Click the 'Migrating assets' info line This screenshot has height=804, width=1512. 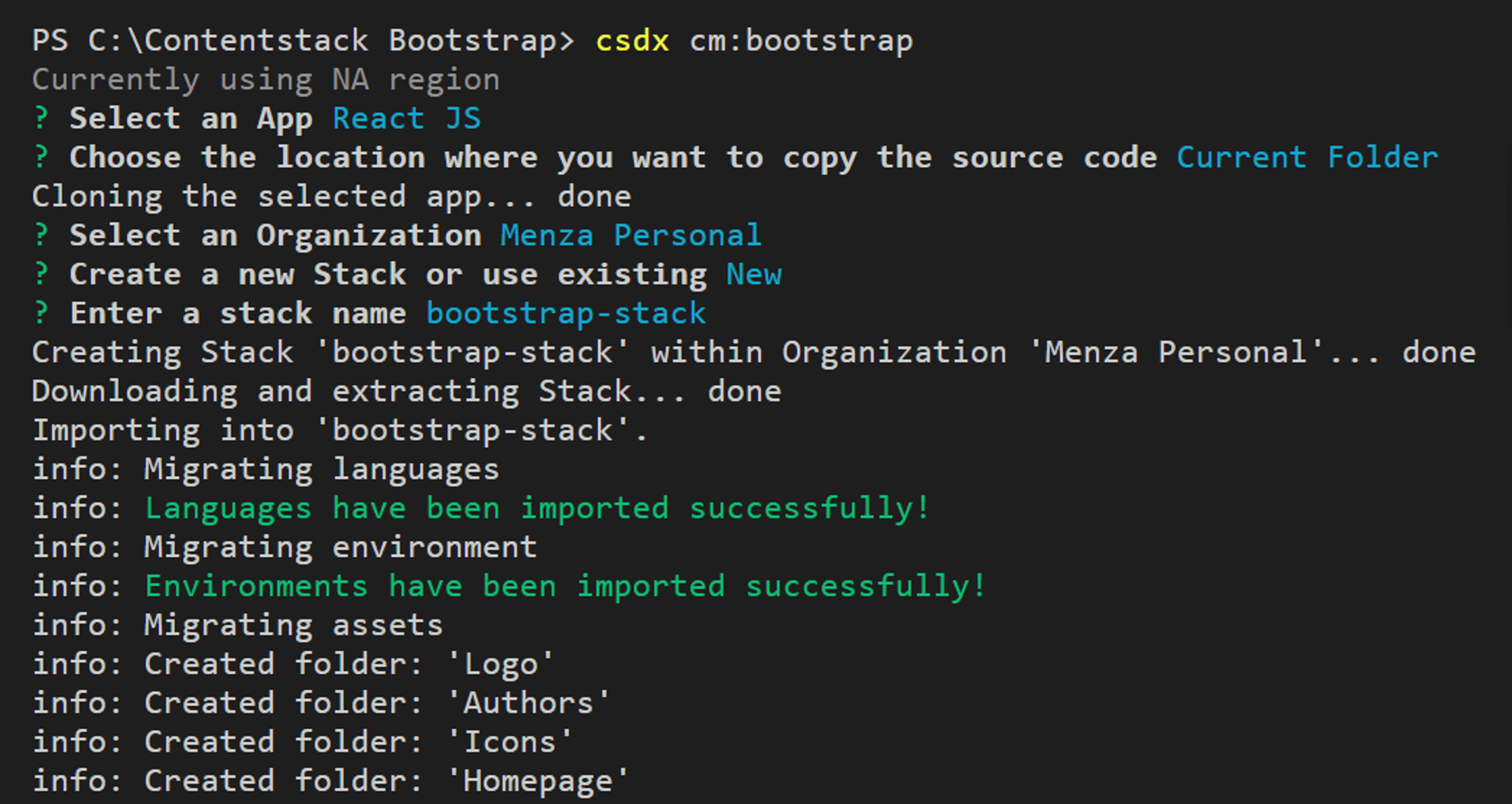(238, 626)
